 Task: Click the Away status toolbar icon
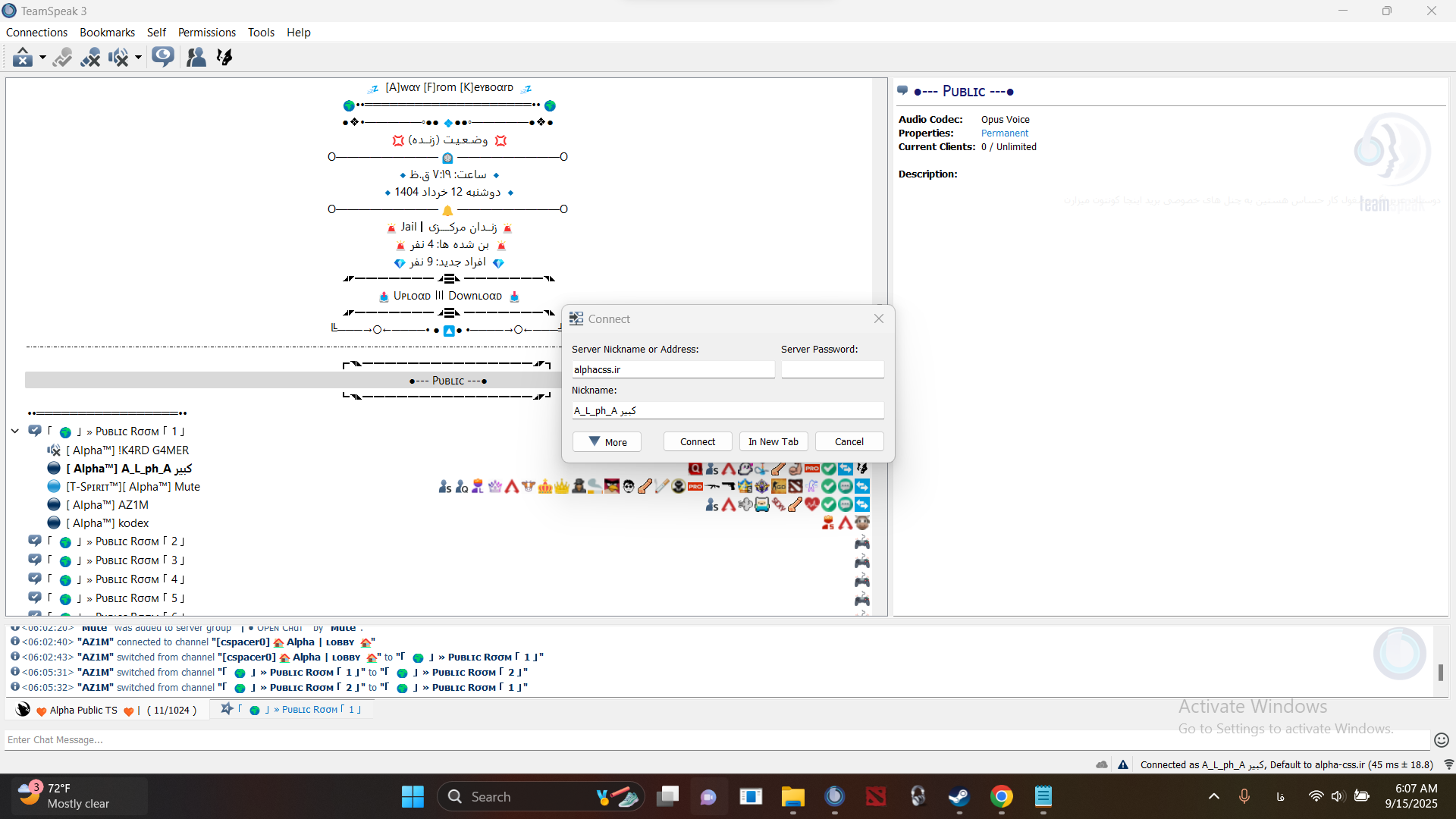coord(23,57)
